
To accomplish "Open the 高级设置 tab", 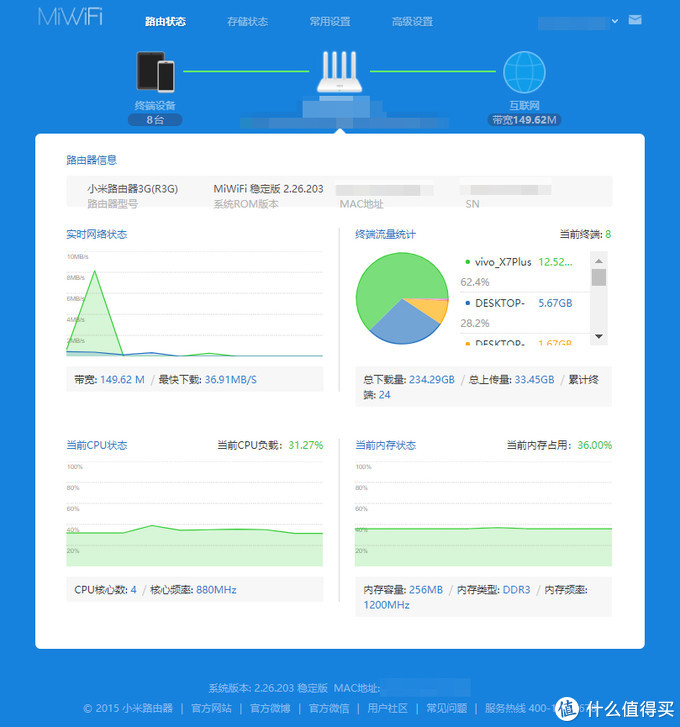I will pos(412,21).
